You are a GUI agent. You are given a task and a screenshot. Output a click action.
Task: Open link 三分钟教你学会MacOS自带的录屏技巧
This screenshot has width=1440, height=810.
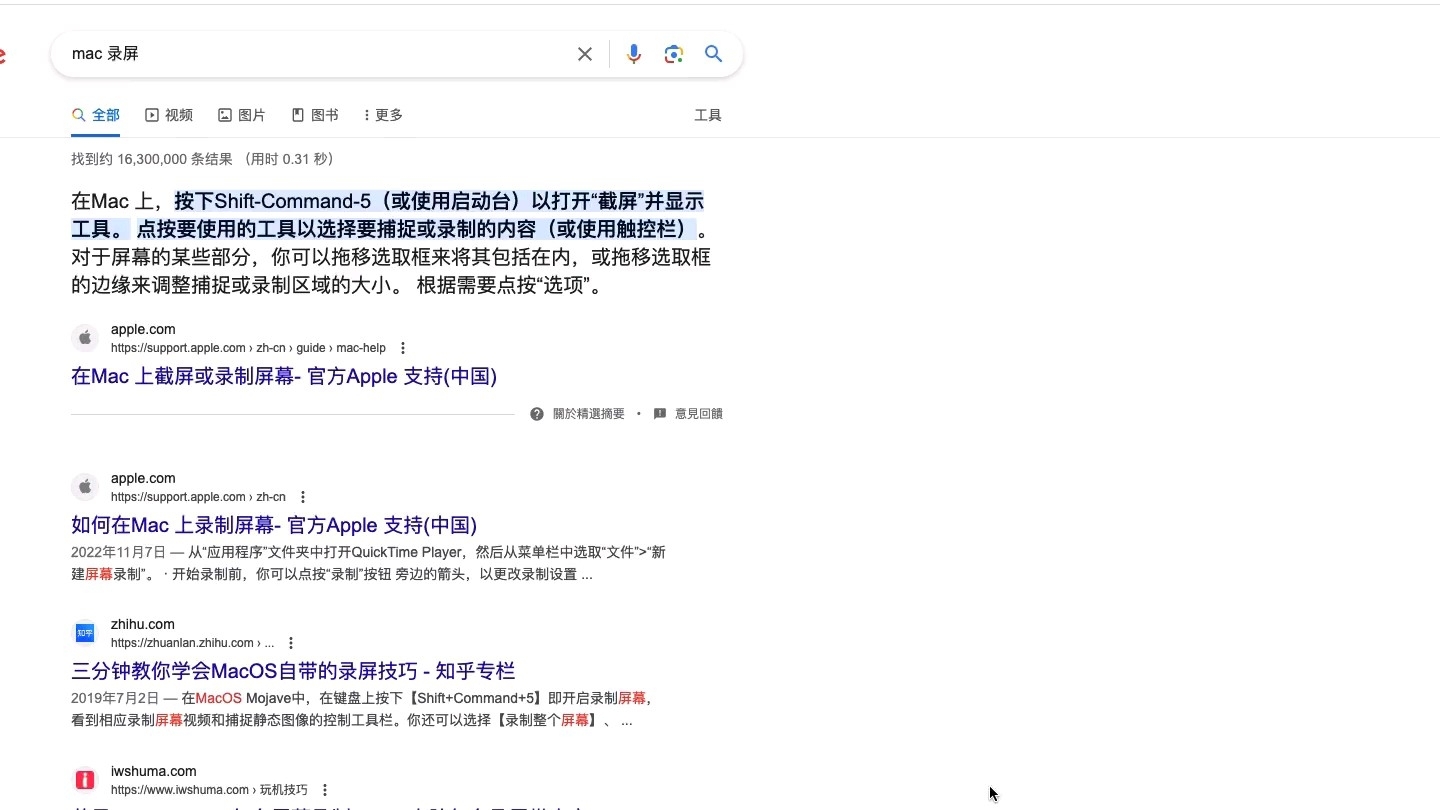293,671
